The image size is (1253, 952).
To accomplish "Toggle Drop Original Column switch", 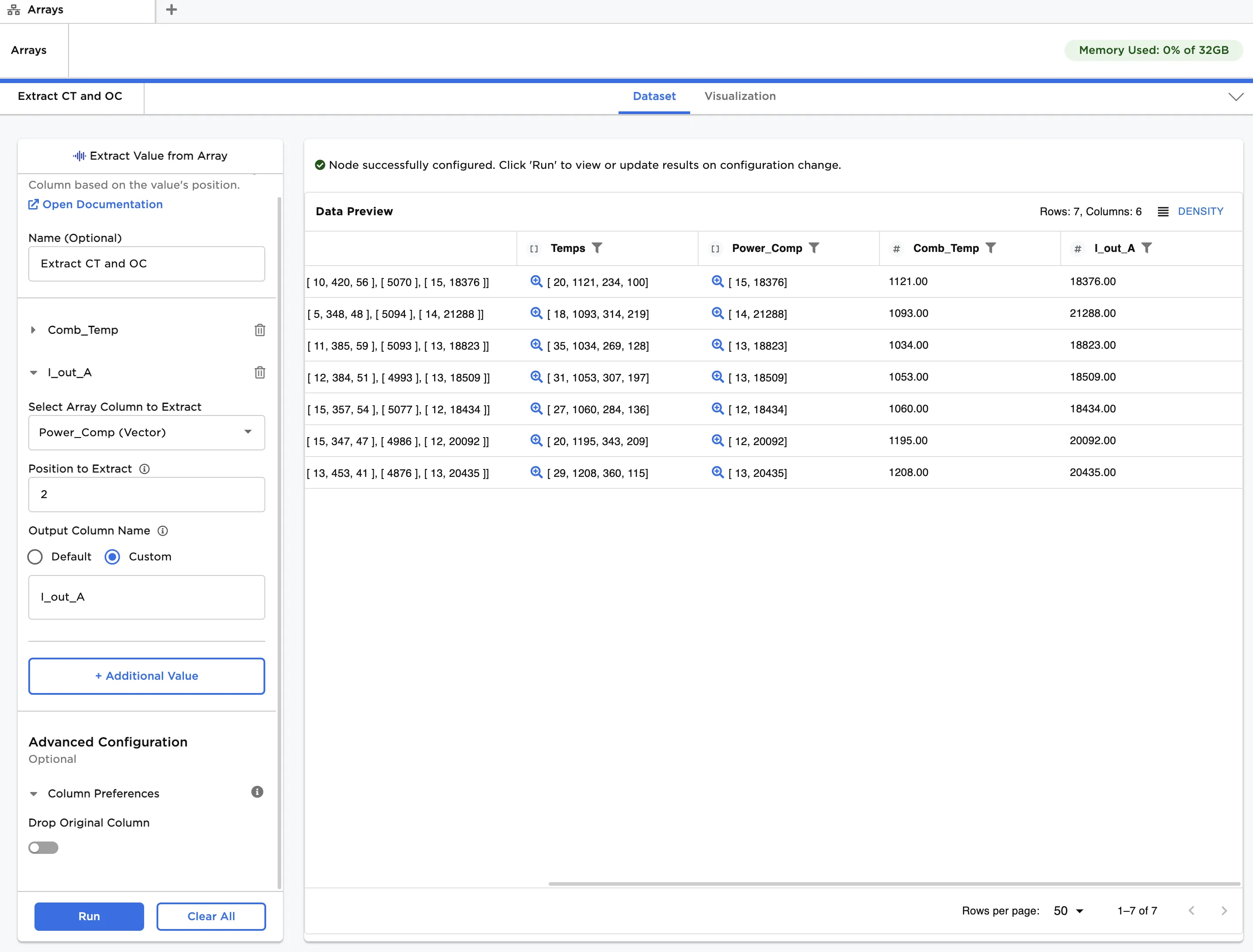I will click(44, 848).
